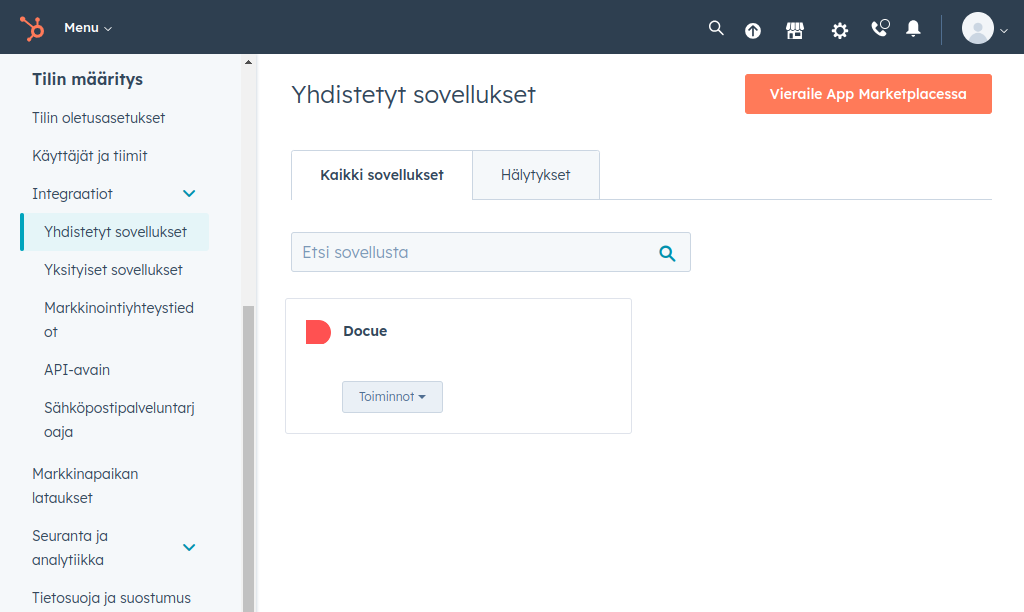Open Tietosuoja ja suostumus
1024x612 pixels.
112,598
